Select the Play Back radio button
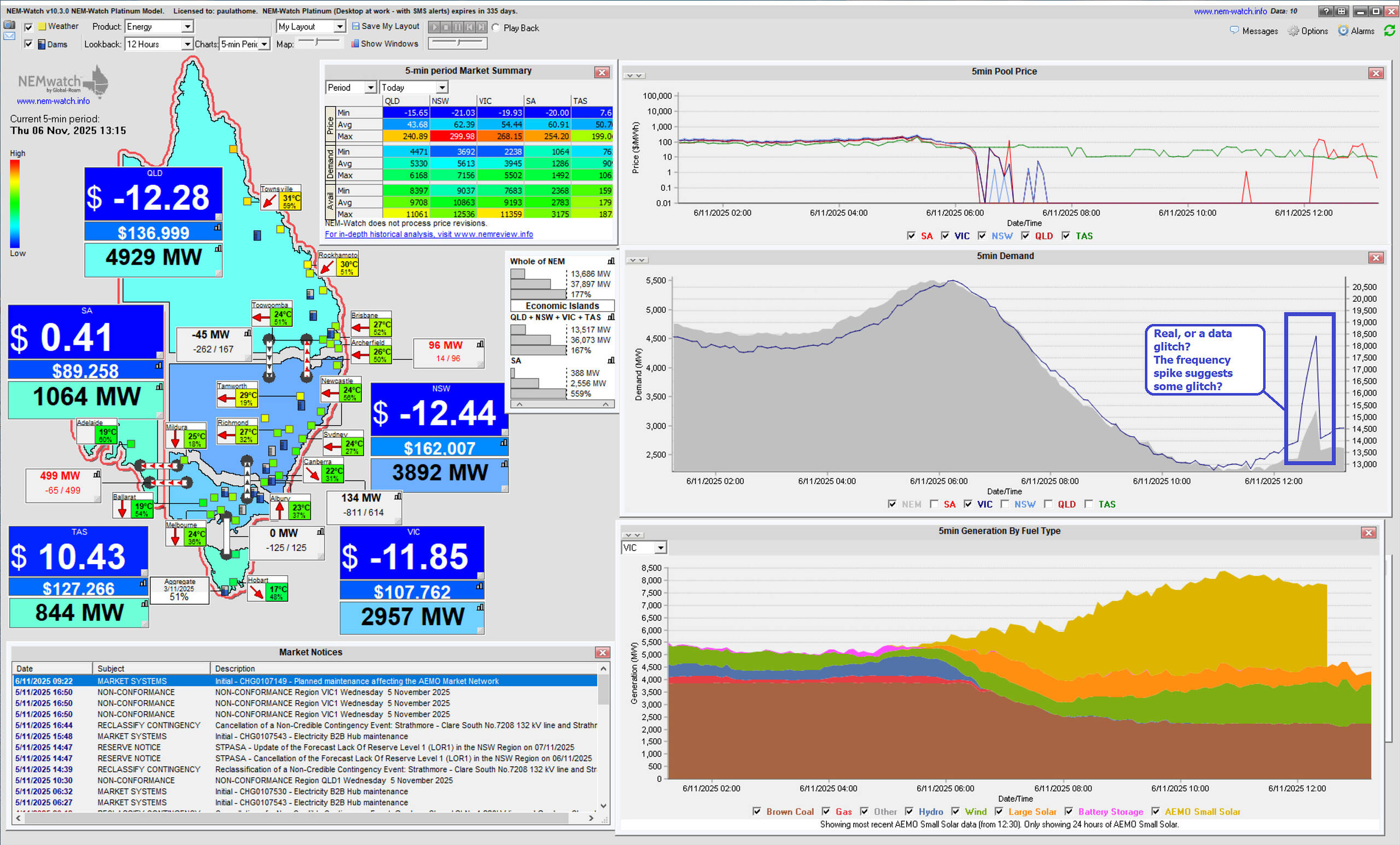The image size is (1400, 845). [496, 28]
